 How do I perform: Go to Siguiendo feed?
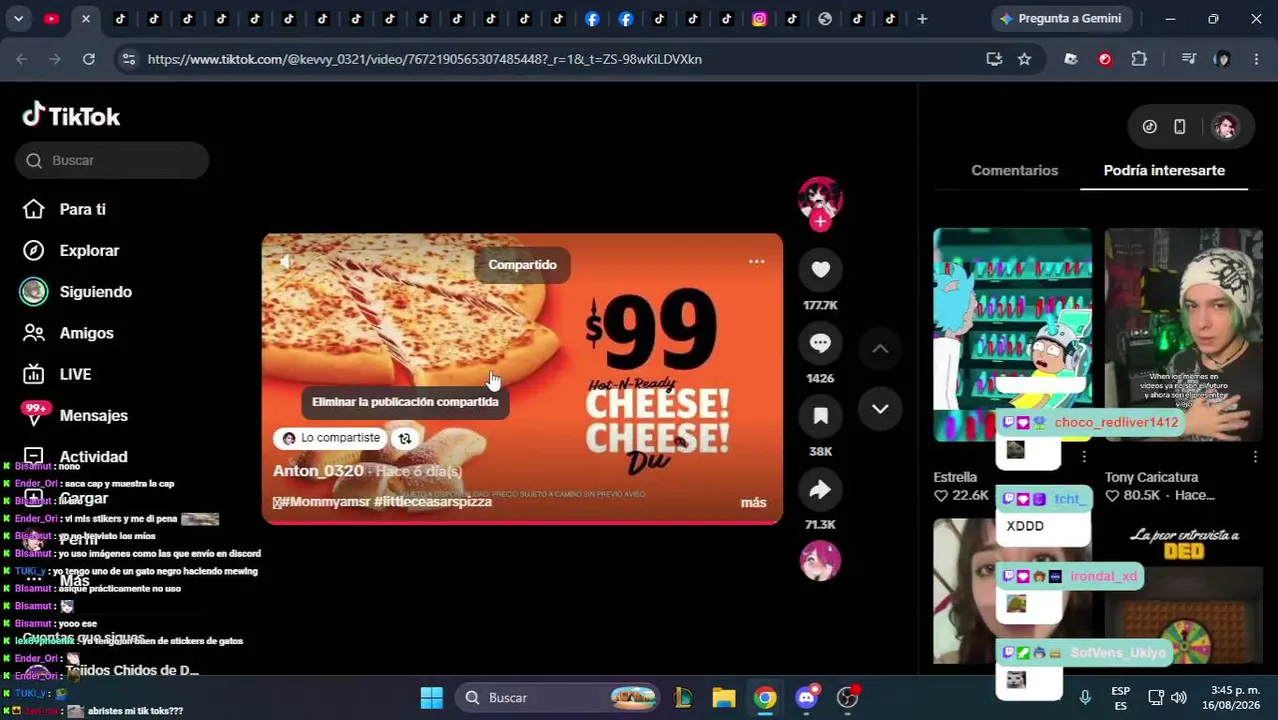(95, 291)
